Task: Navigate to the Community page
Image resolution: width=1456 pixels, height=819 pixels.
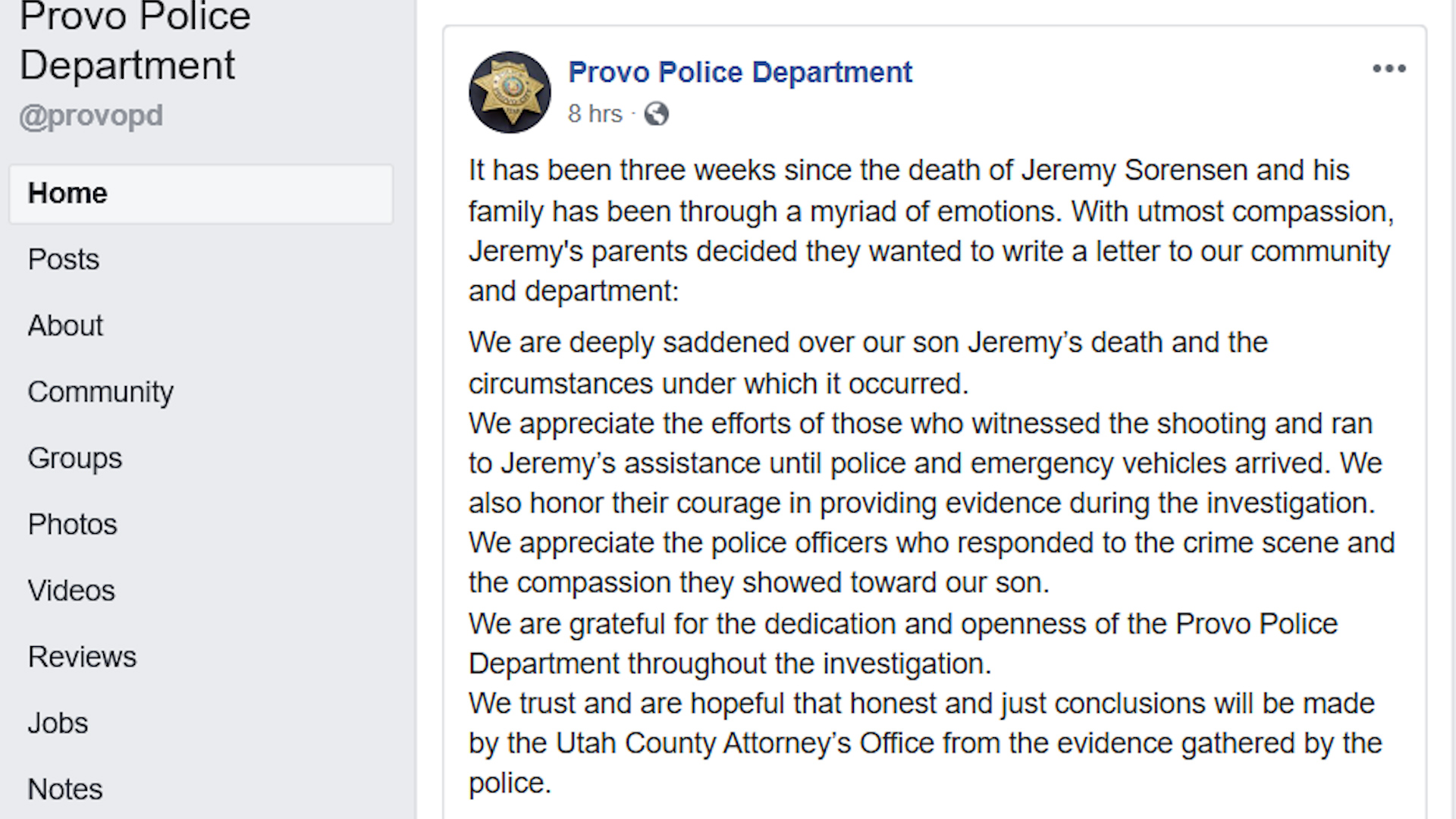Action: coord(101,392)
